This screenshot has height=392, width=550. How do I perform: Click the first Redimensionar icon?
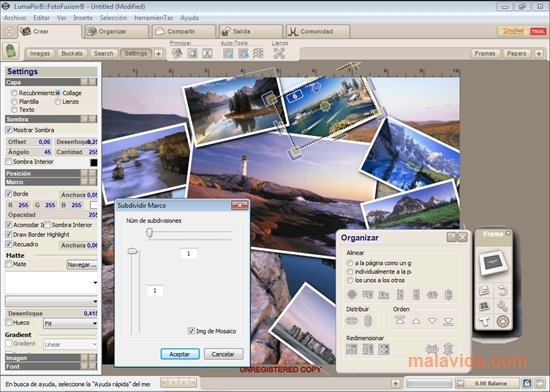coord(351,349)
